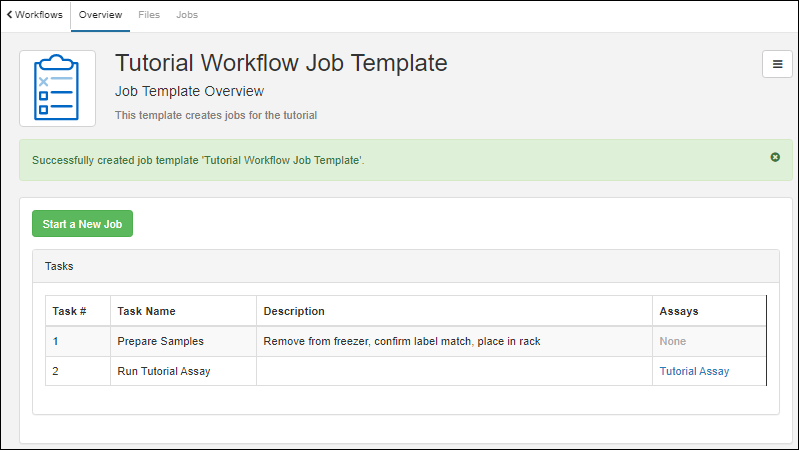Viewport: 799px width, 450px height.
Task: Click the Task # column header
Action: tap(69, 311)
